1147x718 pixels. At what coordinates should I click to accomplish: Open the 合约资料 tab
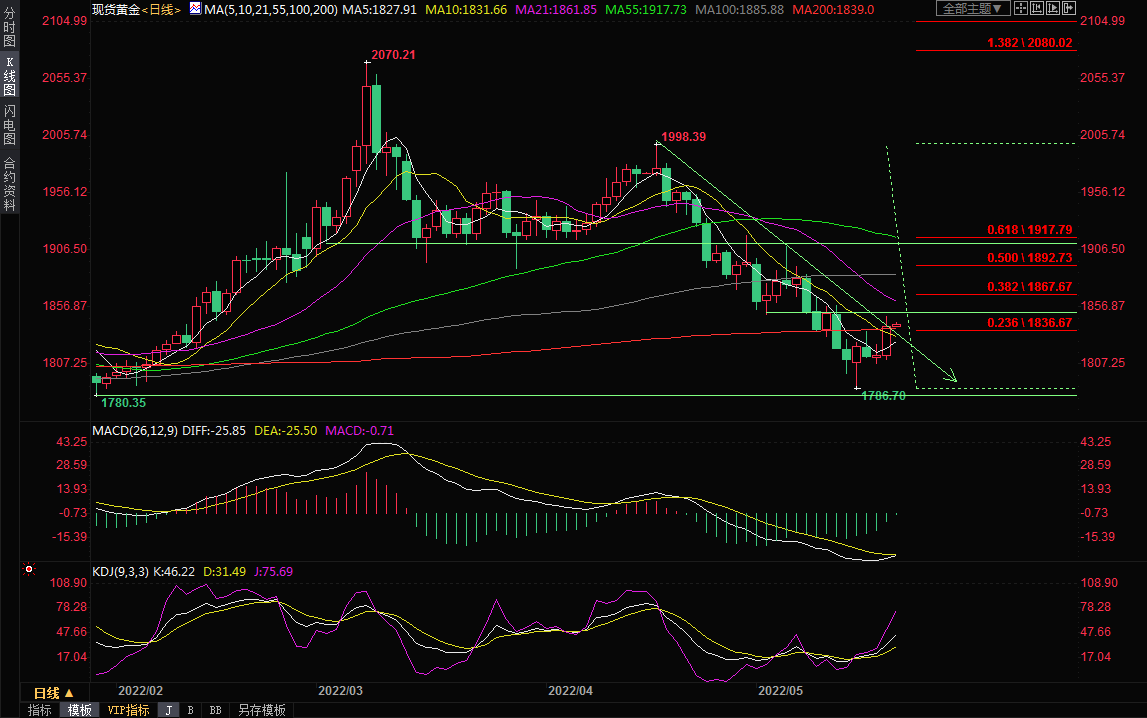tap(9, 184)
